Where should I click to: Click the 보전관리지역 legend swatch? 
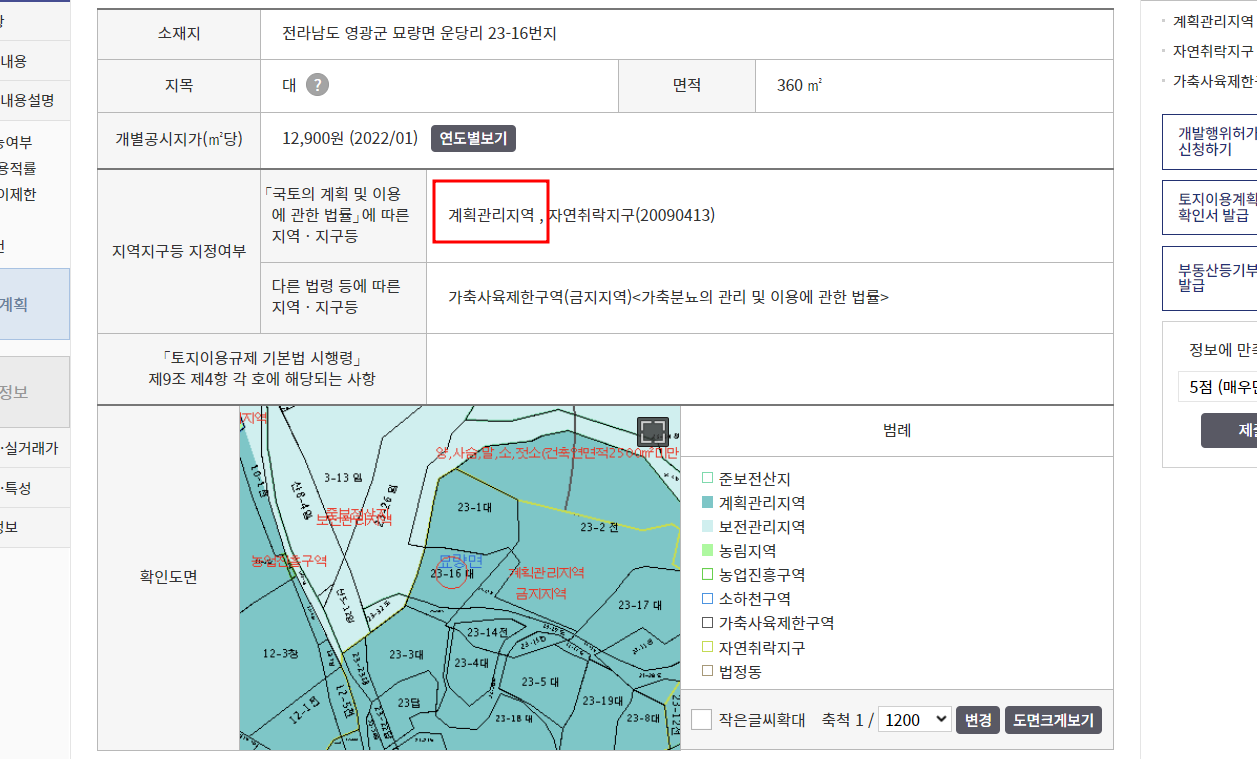click(x=708, y=527)
